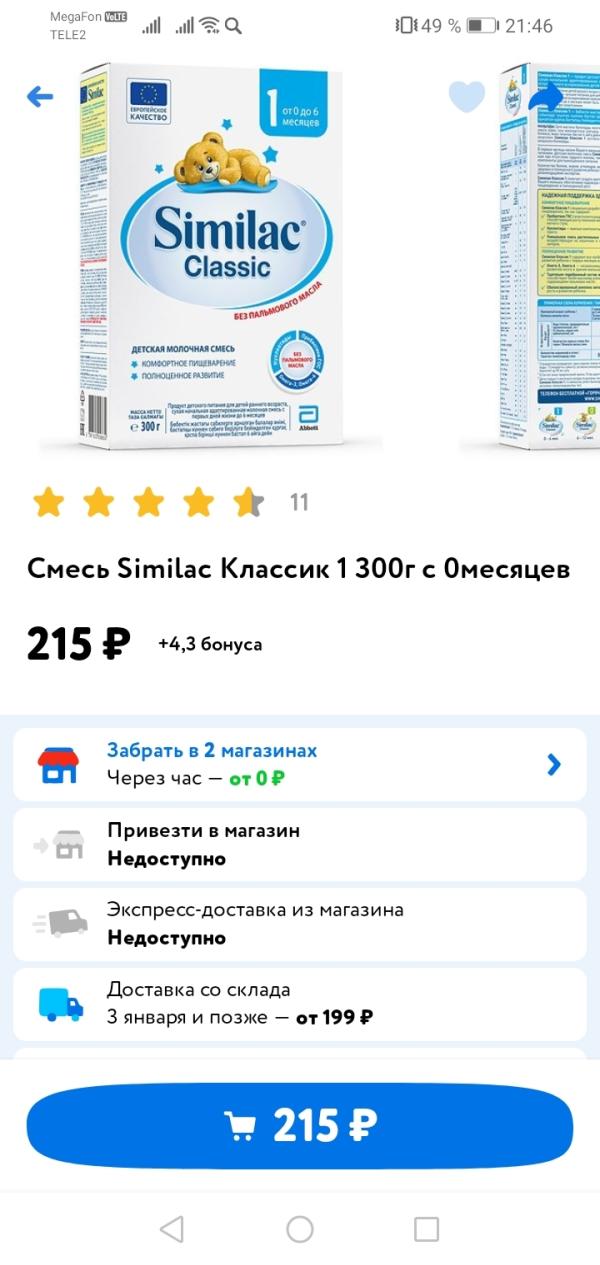Toggle the heart favorite icon
600x1265 pixels.
[x=466, y=97]
